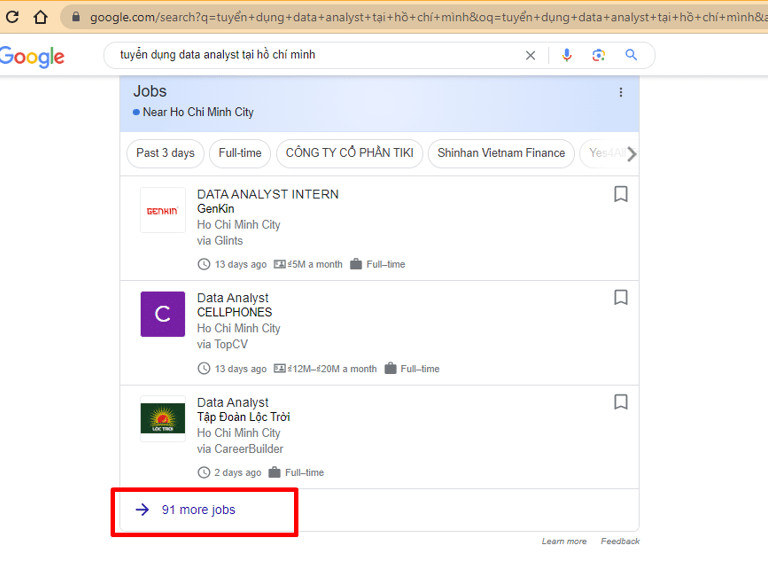Click the Lộc Trời company logo
This screenshot has width=768, height=561.
[163, 418]
